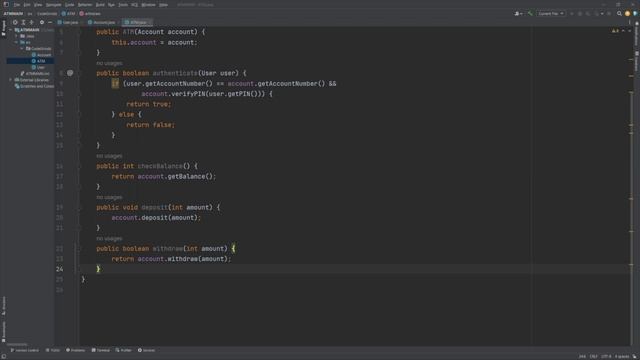The height and width of the screenshot is (360, 640).
Task: Click the 'no usages' hint above withdraw
Action: 109,238
